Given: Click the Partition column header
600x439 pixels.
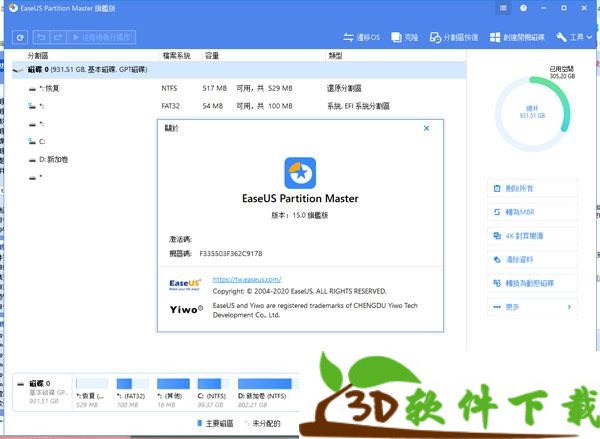Looking at the screenshot, I should (x=38, y=55).
